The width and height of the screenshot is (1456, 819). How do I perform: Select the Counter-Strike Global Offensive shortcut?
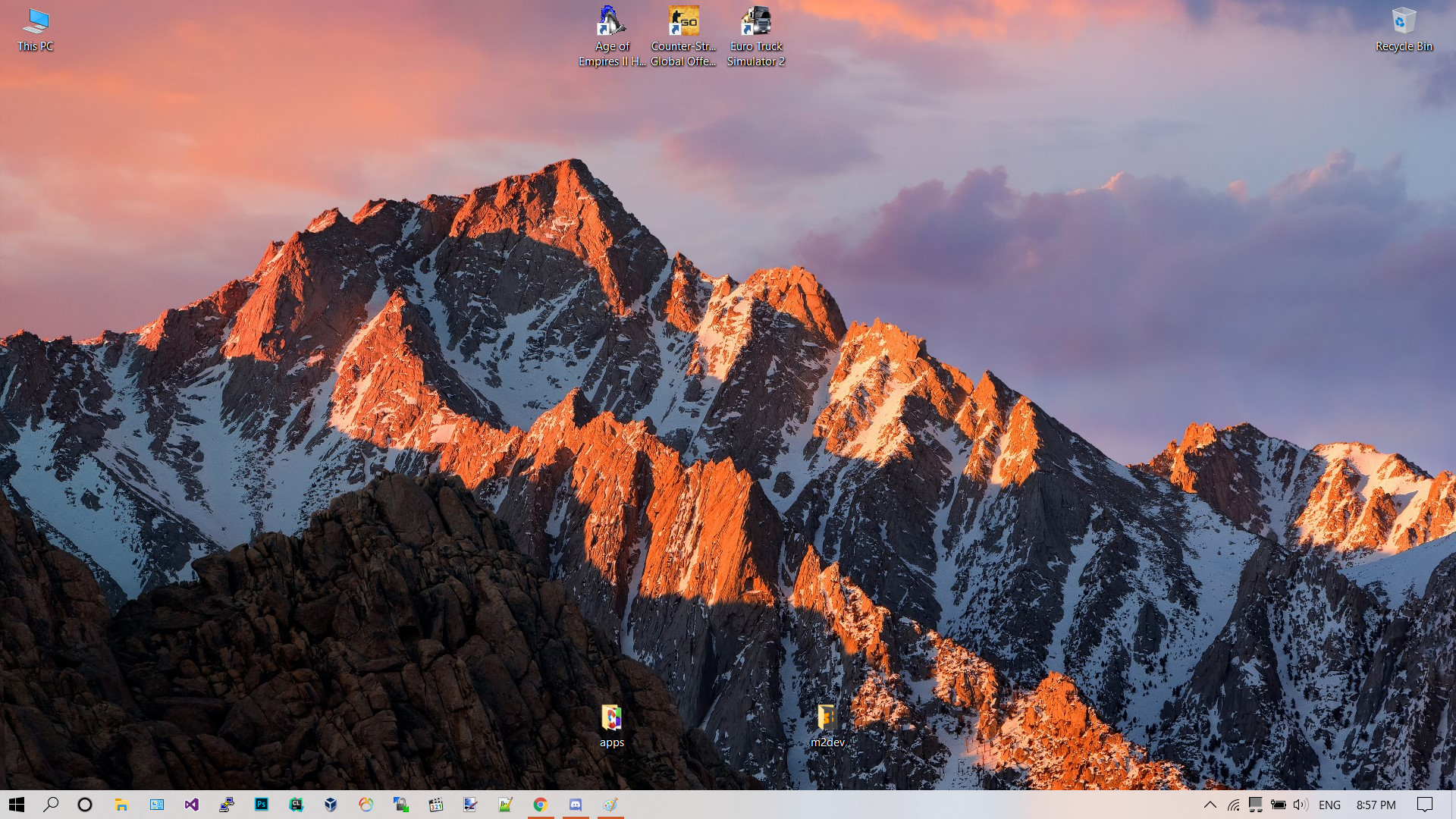point(683,36)
